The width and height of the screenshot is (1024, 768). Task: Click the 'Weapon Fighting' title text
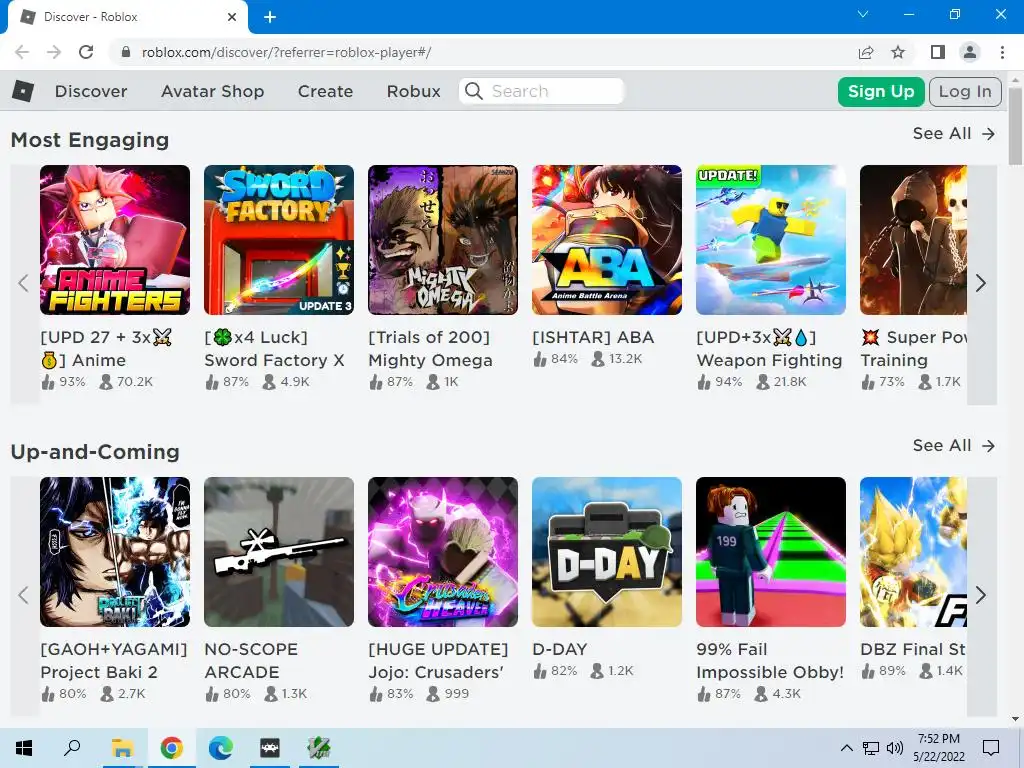click(x=769, y=360)
